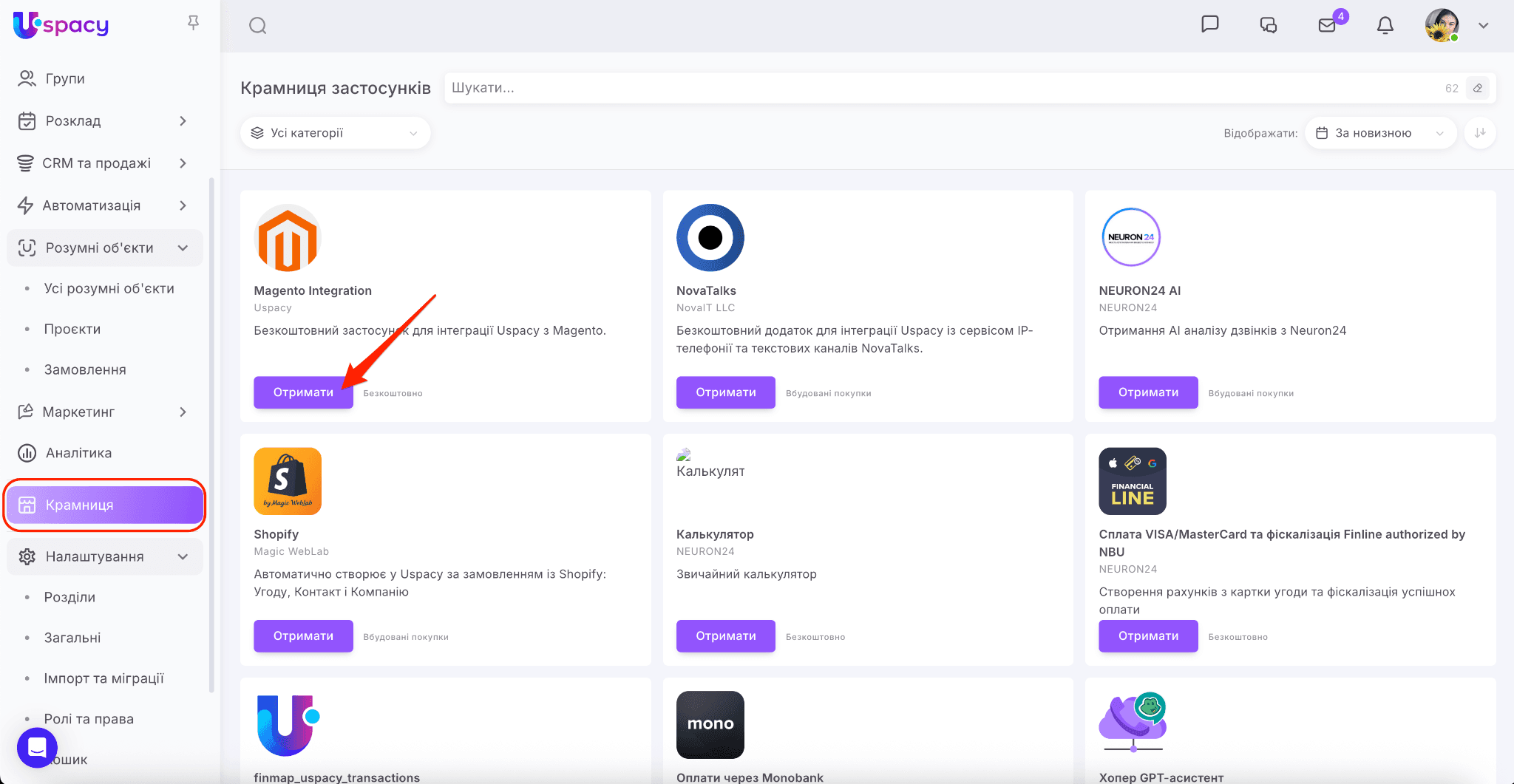1514x784 pixels.
Task: Get the Калькулятор app
Action: tap(726, 636)
